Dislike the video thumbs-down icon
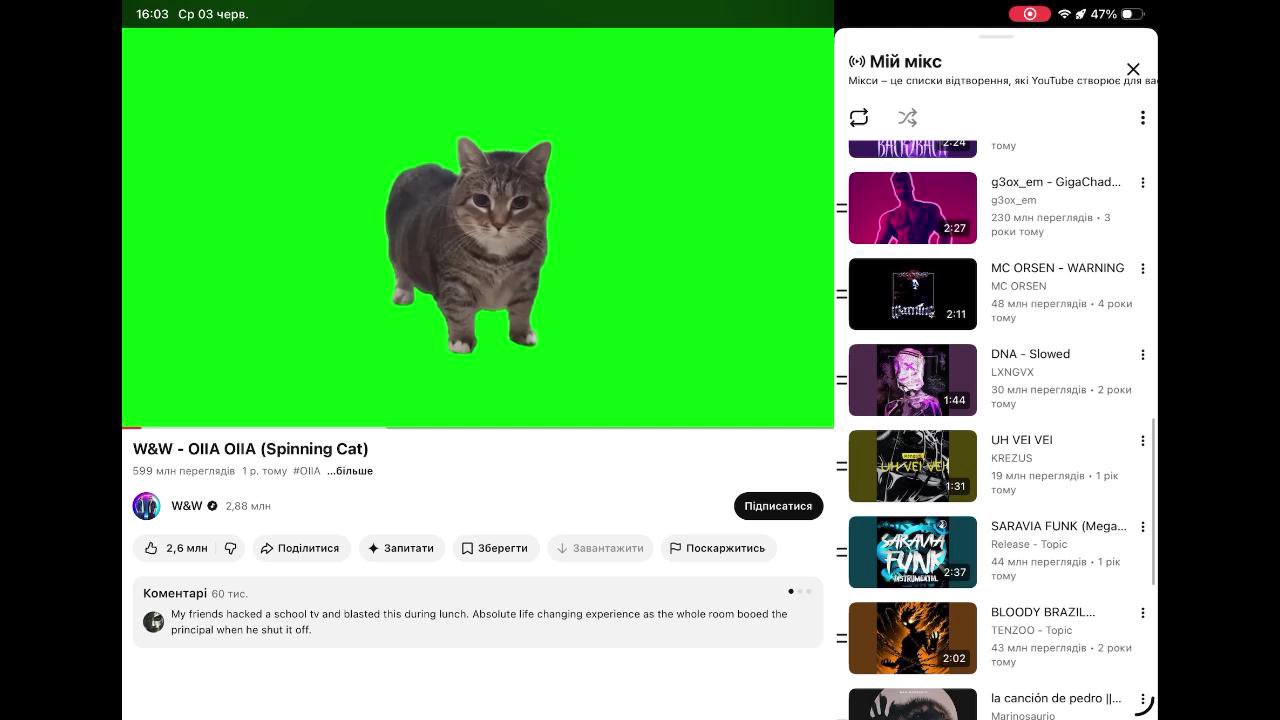Viewport: 1280px width, 720px height. (x=230, y=548)
